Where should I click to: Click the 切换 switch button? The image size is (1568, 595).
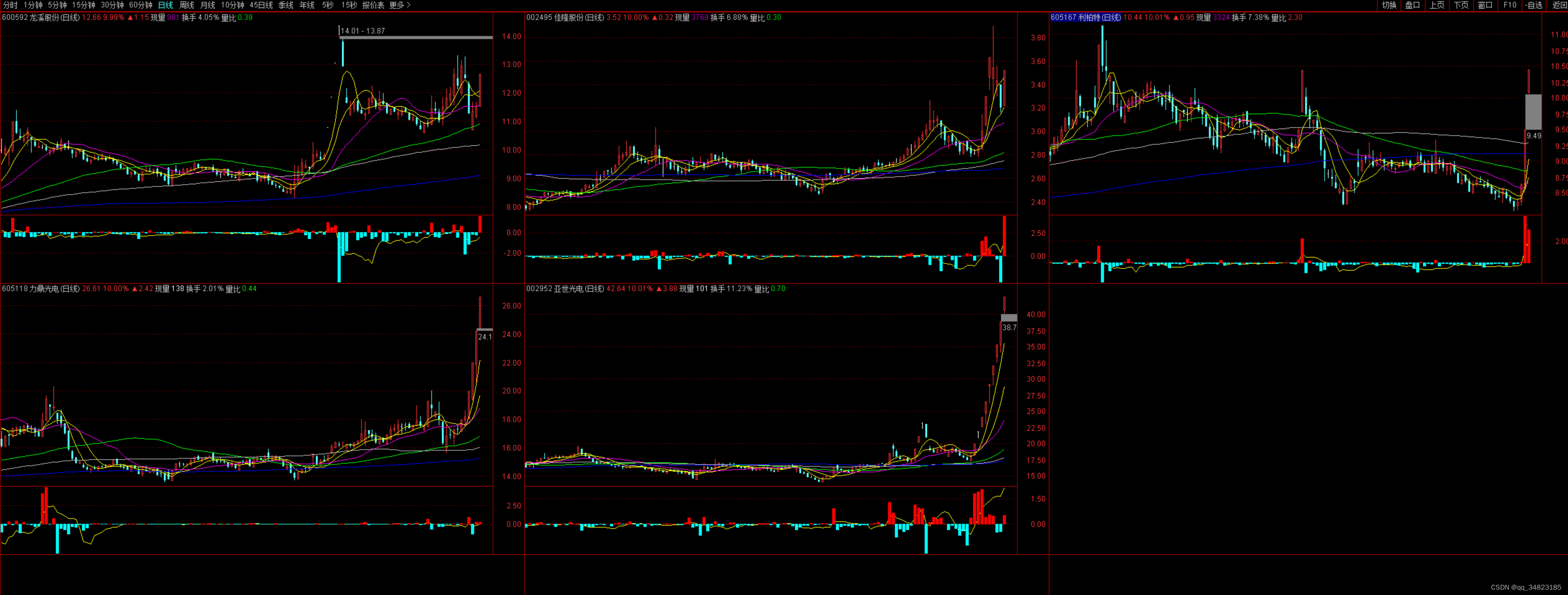coord(1388,5)
